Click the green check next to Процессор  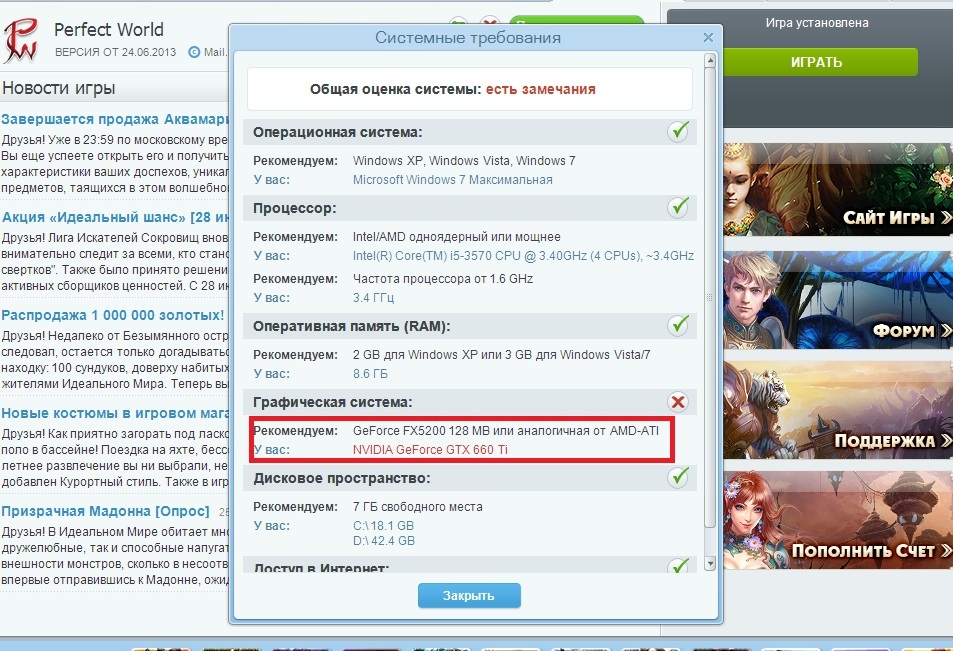click(x=679, y=207)
